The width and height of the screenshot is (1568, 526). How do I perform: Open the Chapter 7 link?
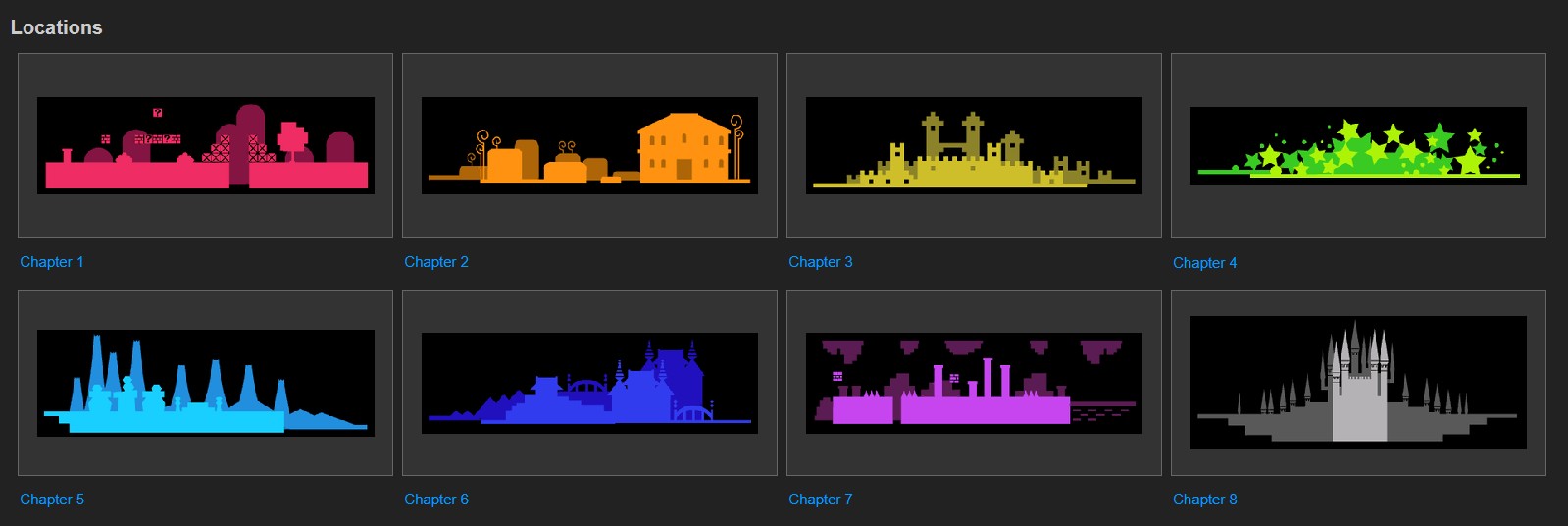click(821, 500)
